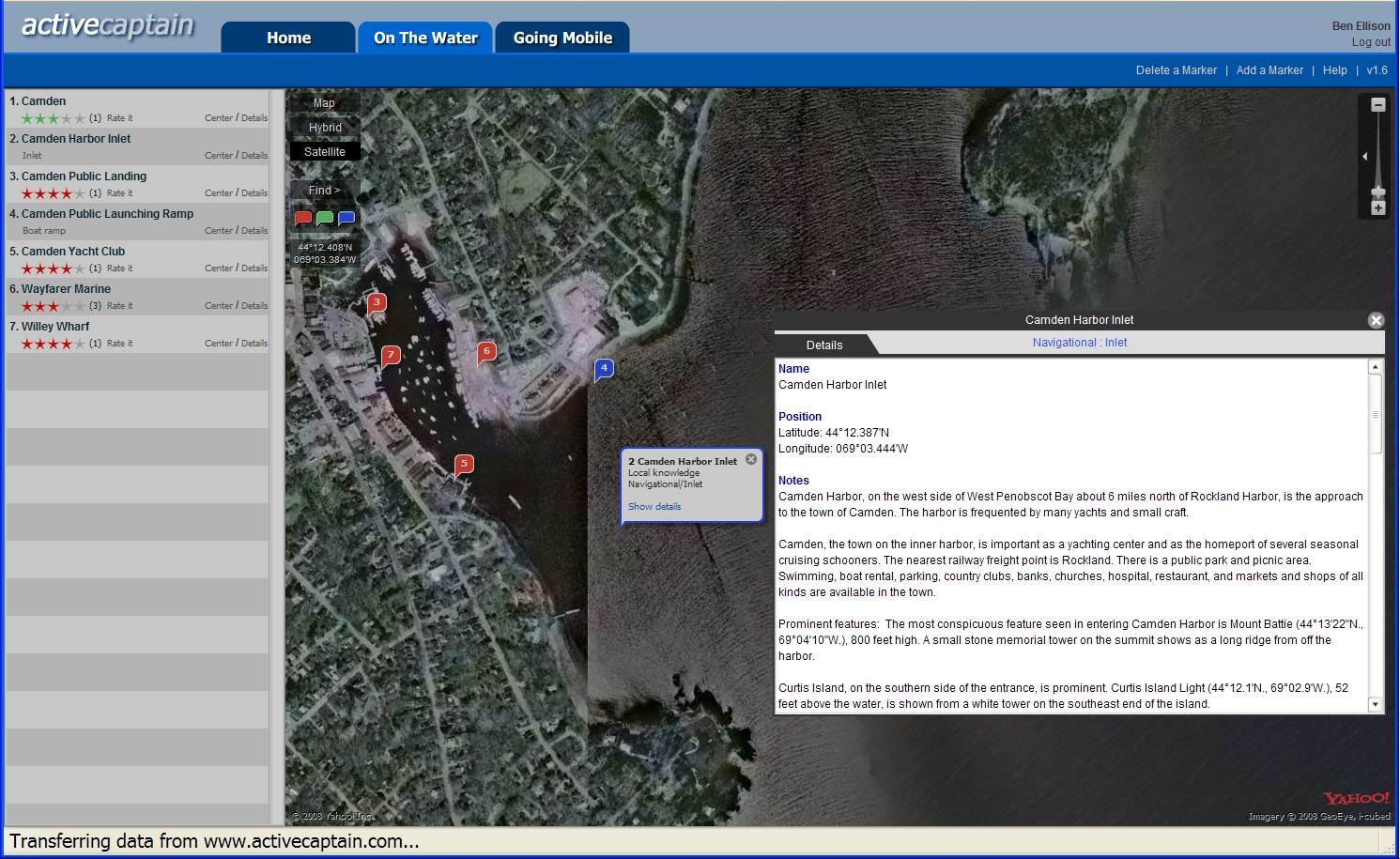The height and width of the screenshot is (859, 1400).
Task: Close the map marker popup bubble
Action: [751, 459]
